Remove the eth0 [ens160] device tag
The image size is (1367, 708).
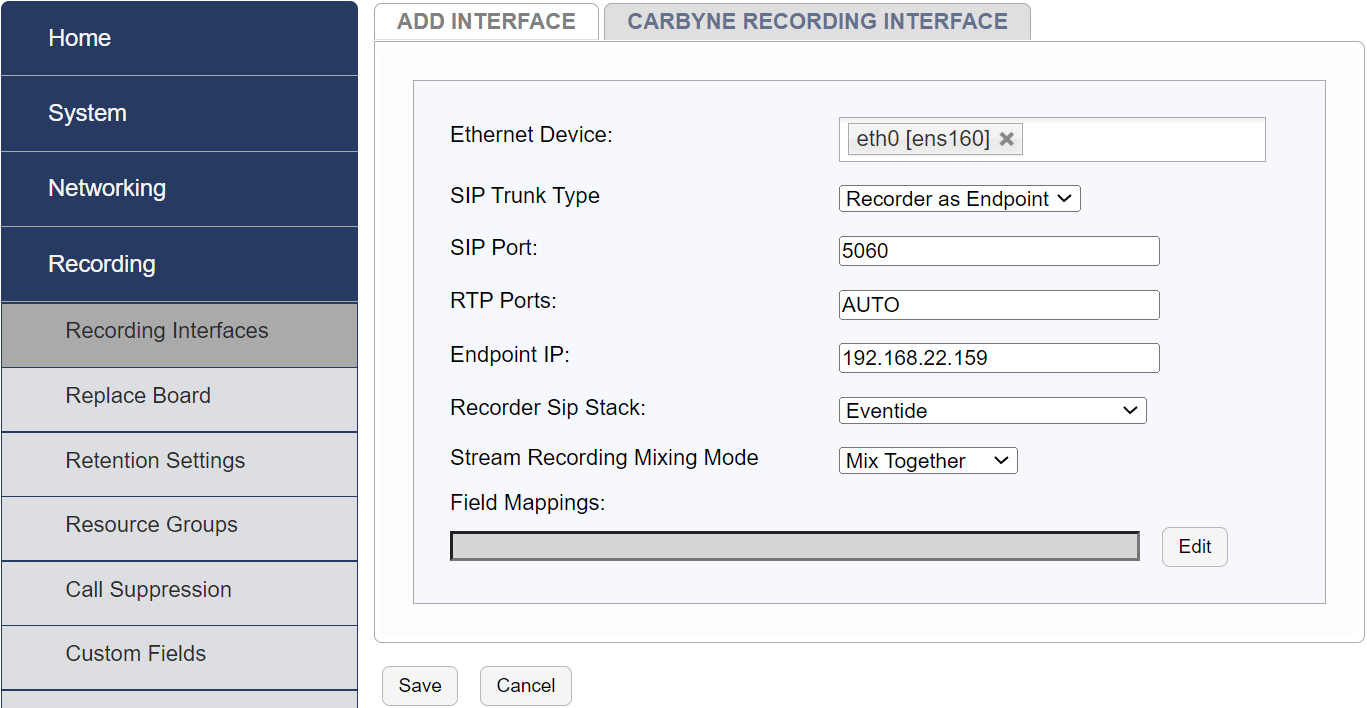click(x=1006, y=139)
